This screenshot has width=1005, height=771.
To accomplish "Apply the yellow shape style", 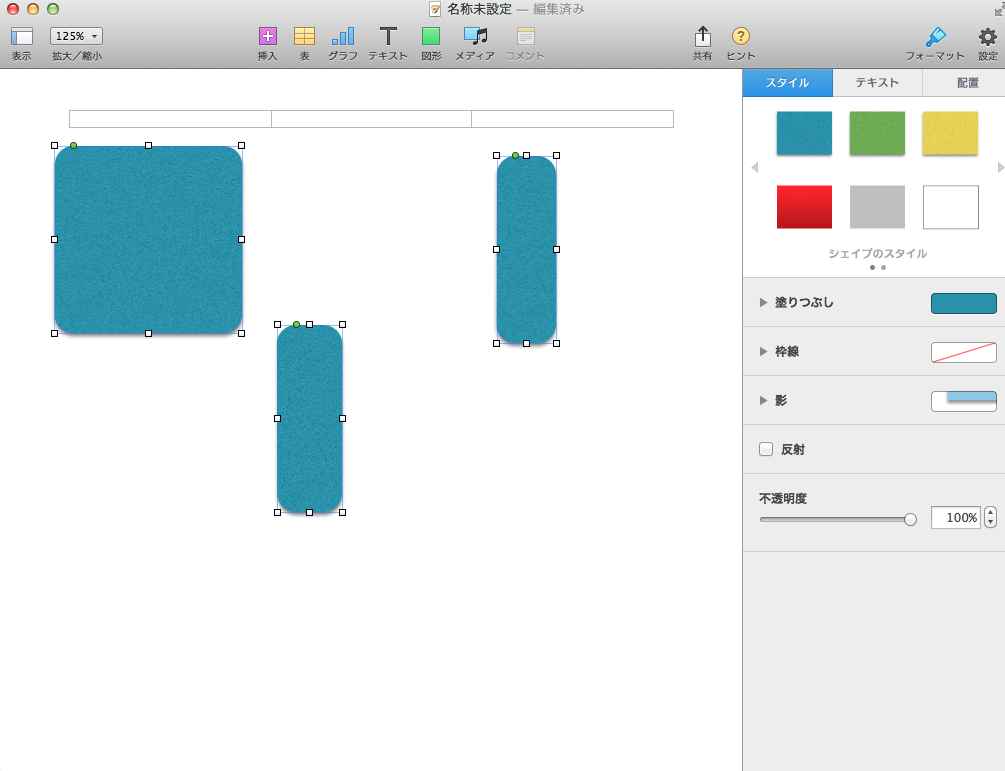I will [x=951, y=133].
